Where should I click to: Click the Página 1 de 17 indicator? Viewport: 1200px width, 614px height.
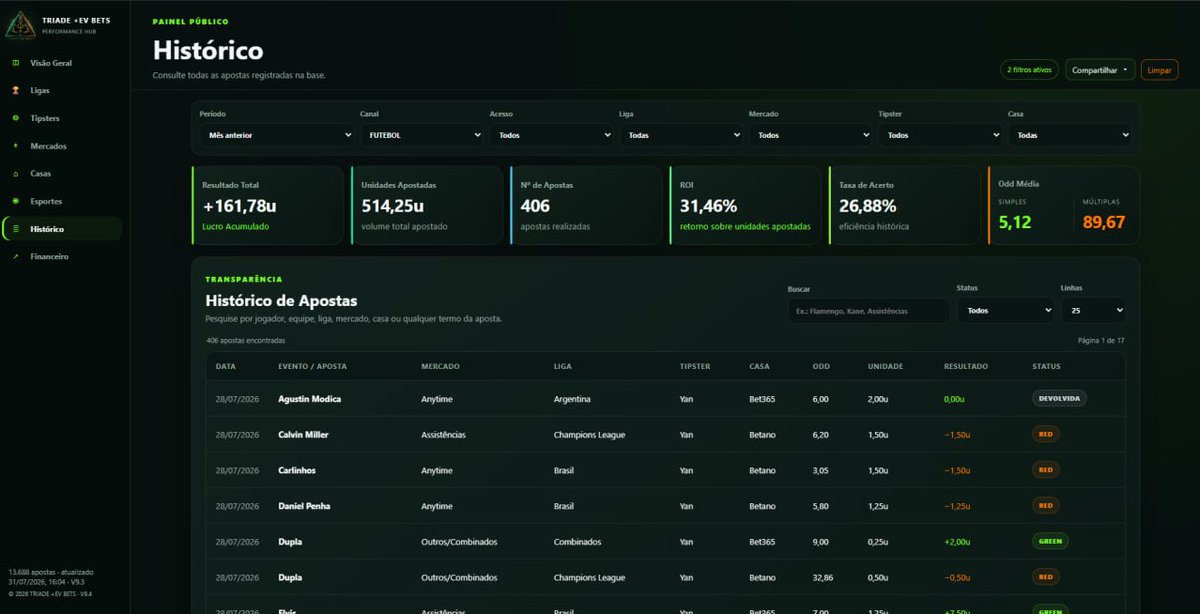1101,340
